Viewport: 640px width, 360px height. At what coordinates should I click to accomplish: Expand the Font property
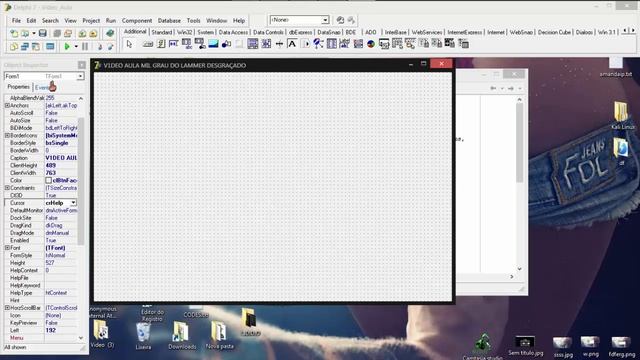coord(7,248)
